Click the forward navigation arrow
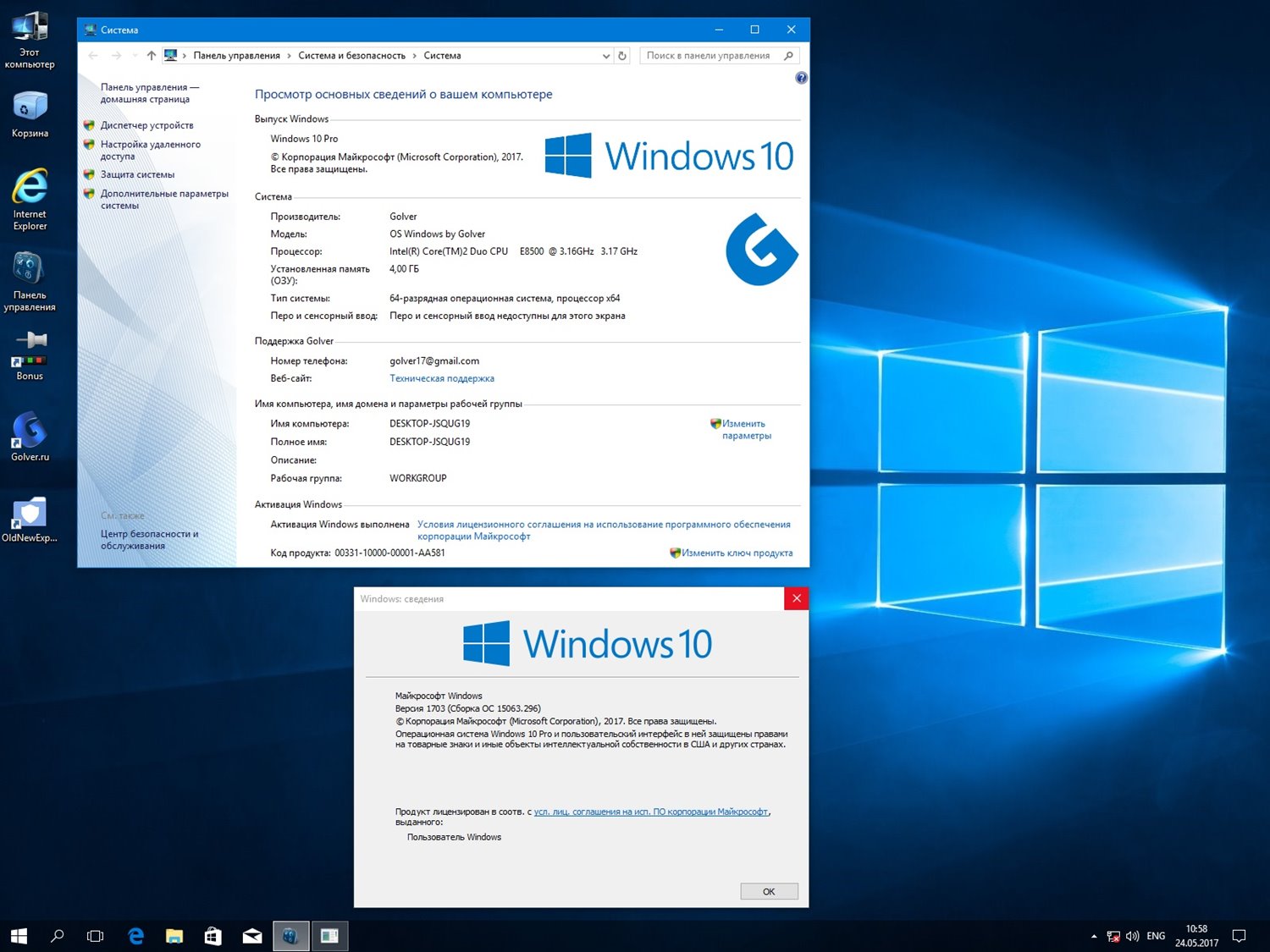Image resolution: width=1270 pixels, height=952 pixels. (117, 56)
